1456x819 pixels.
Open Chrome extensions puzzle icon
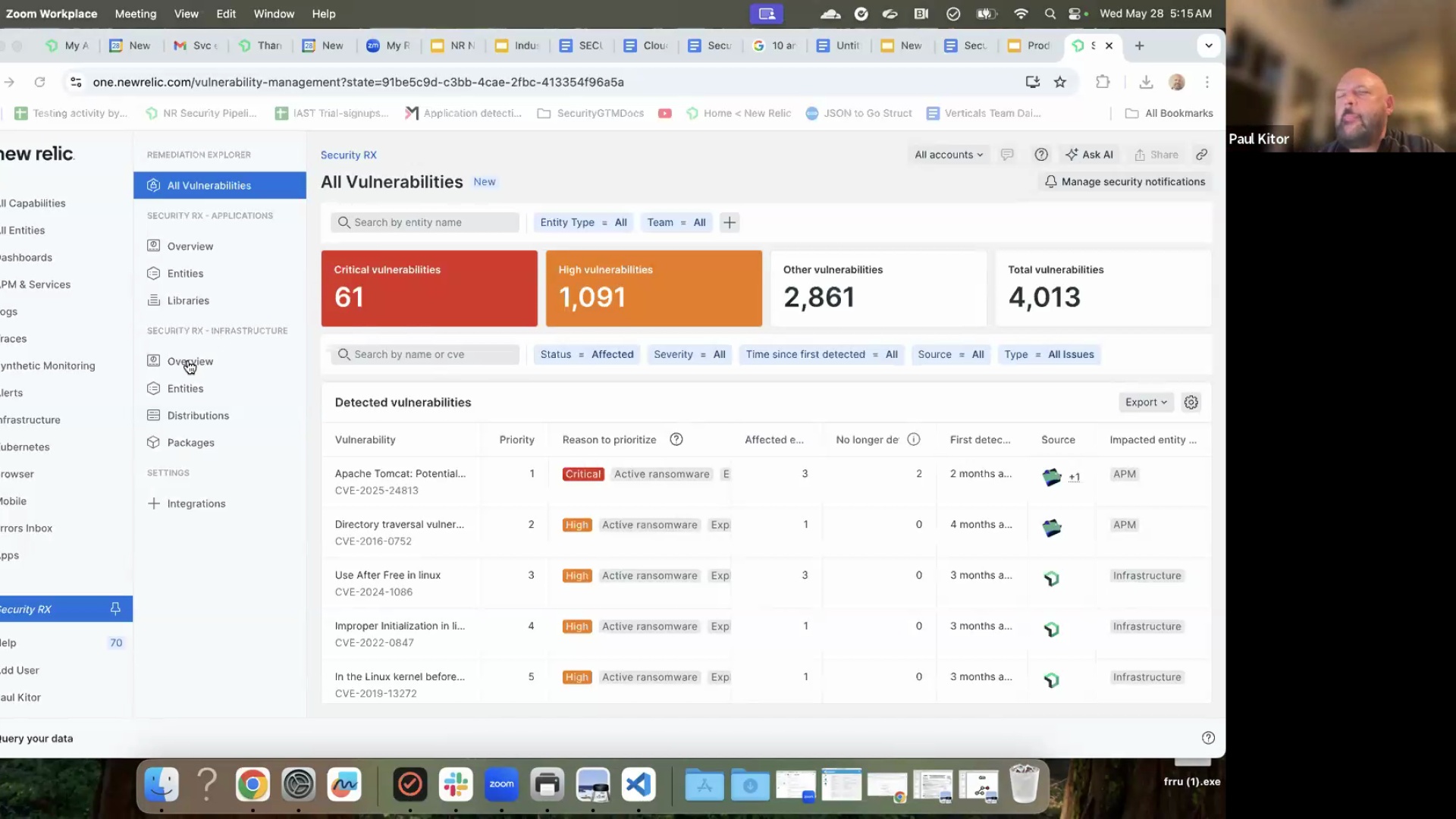[1103, 82]
